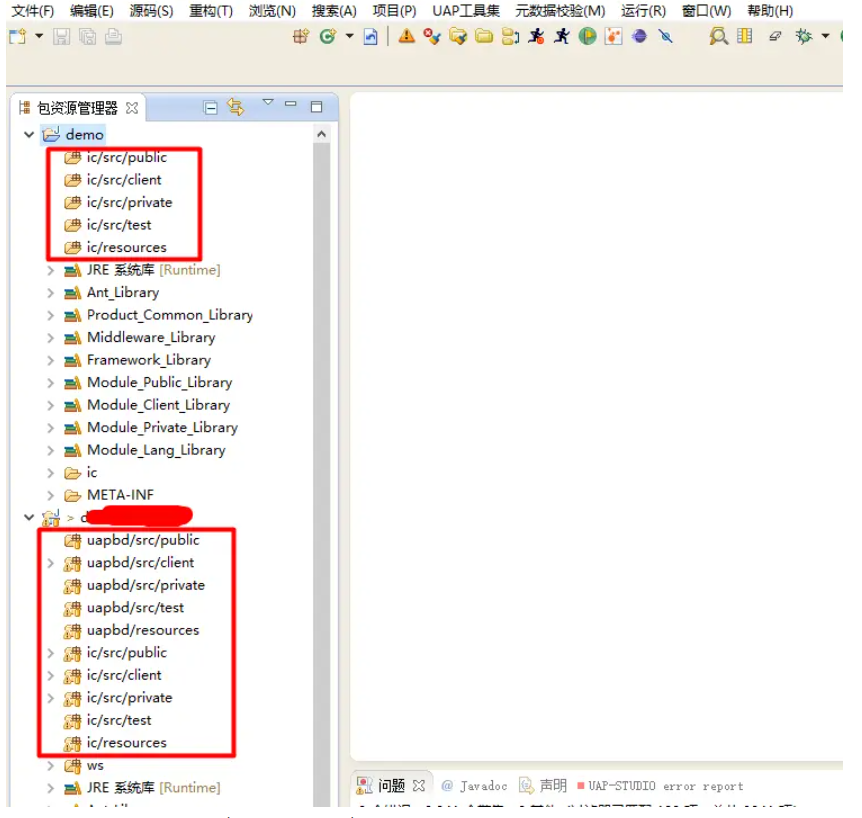This screenshot has height=818, width=862.
Task: Collapse the demo project node
Action: (29, 134)
